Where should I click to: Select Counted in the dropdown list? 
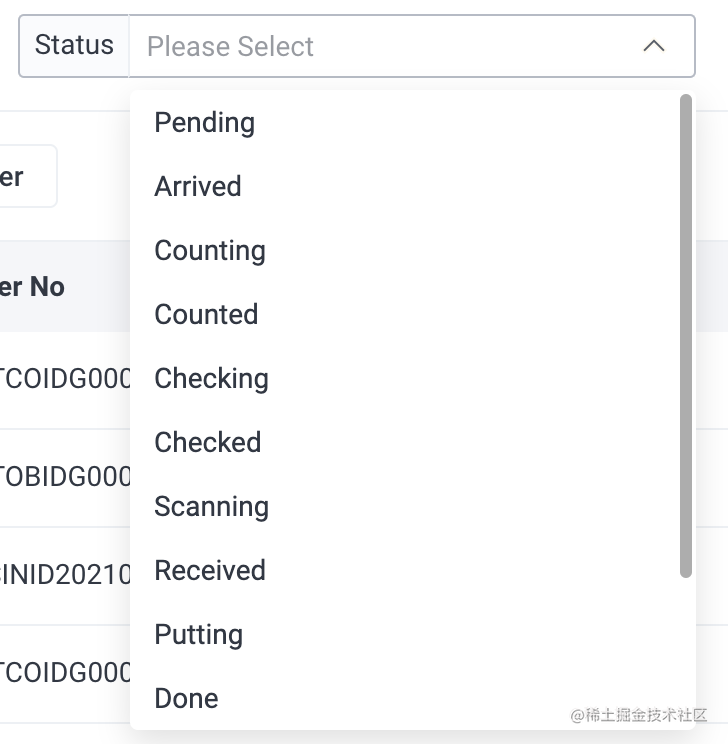[x=206, y=315]
